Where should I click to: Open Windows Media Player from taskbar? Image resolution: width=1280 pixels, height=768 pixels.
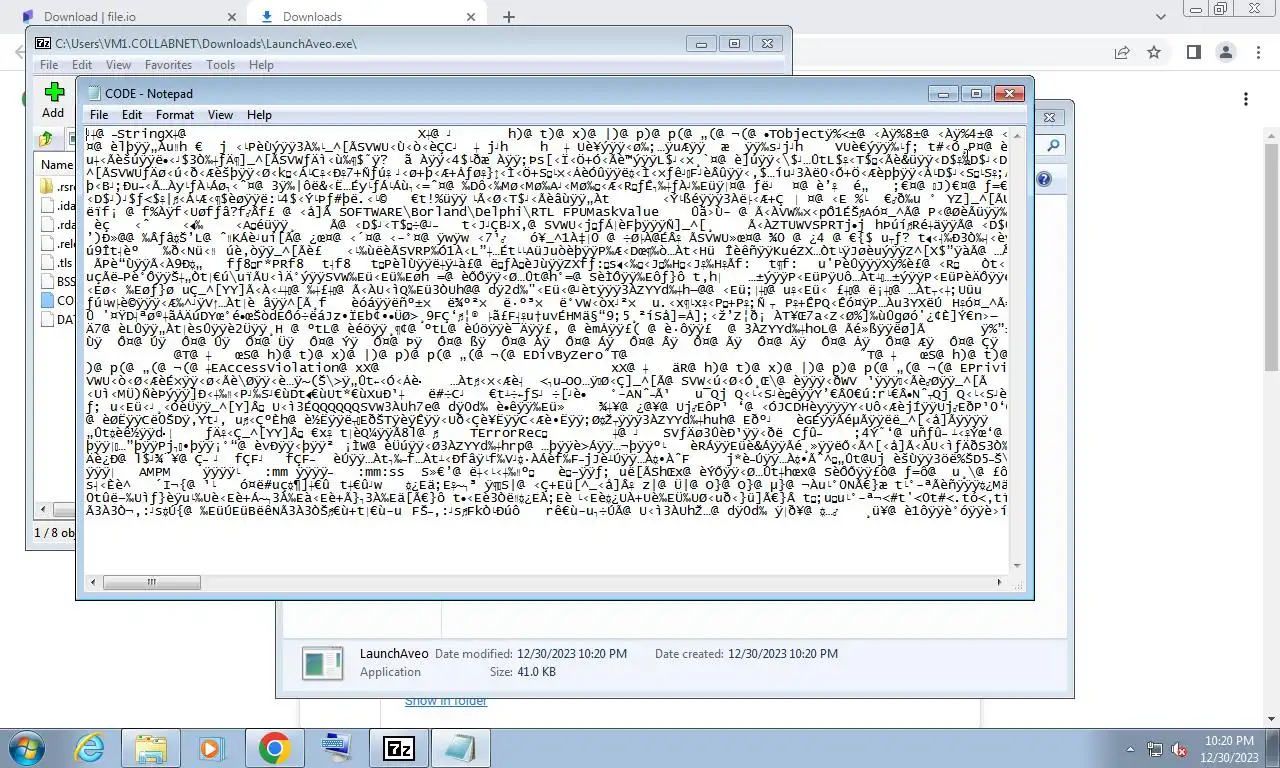point(211,748)
